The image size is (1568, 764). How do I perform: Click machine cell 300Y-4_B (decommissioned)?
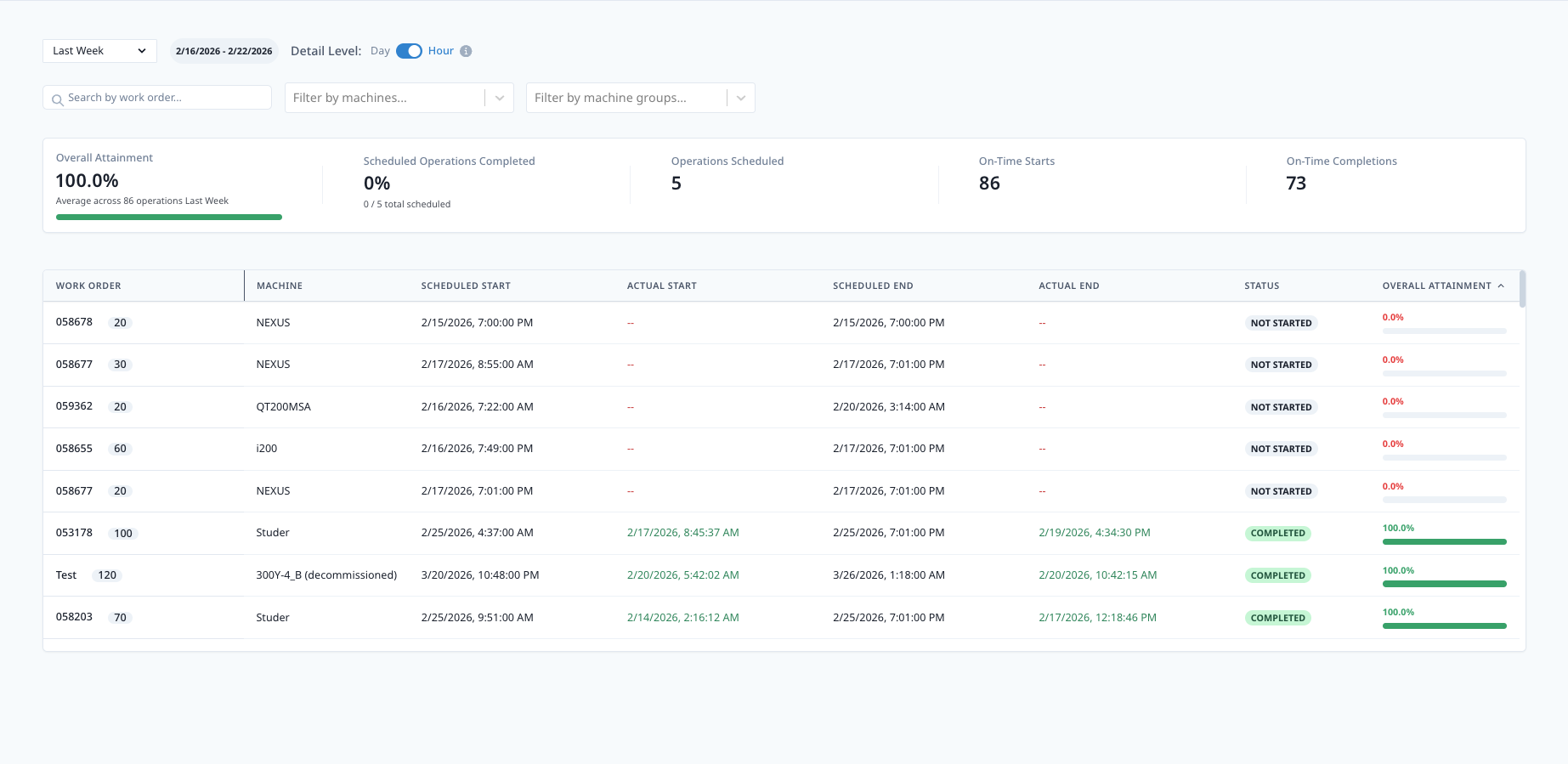pos(326,575)
